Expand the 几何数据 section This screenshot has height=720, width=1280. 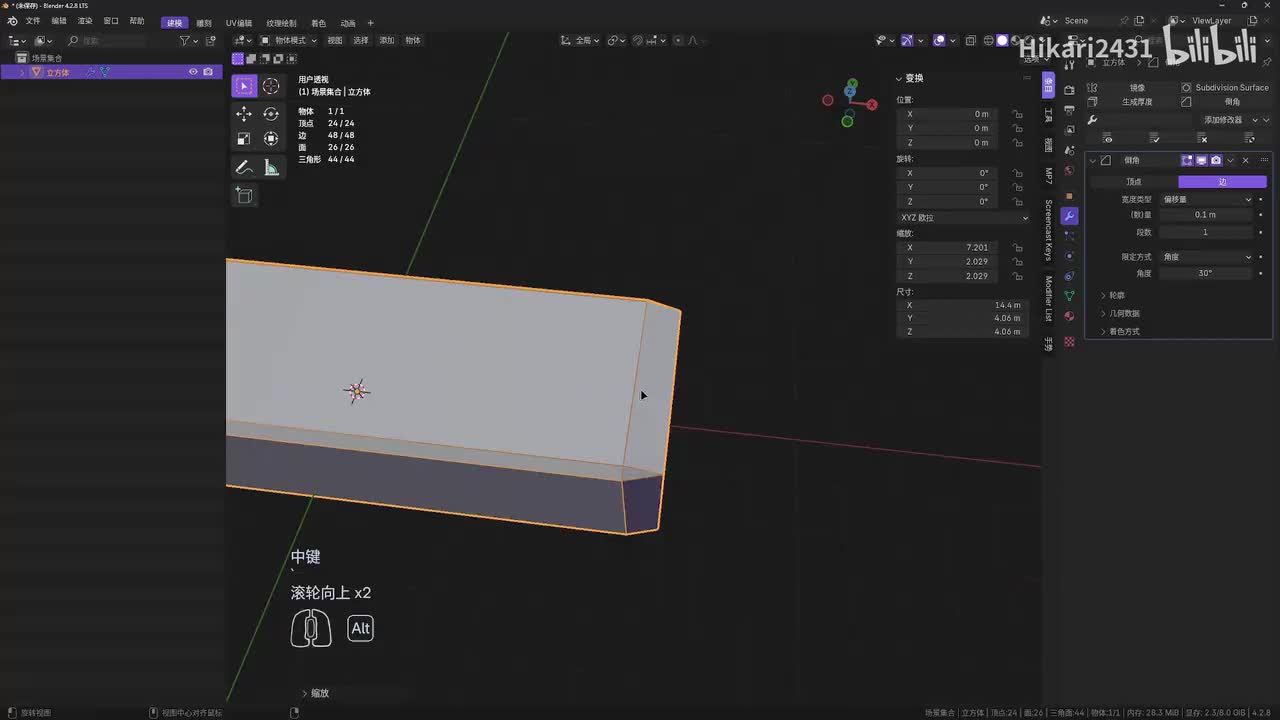click(1123, 313)
